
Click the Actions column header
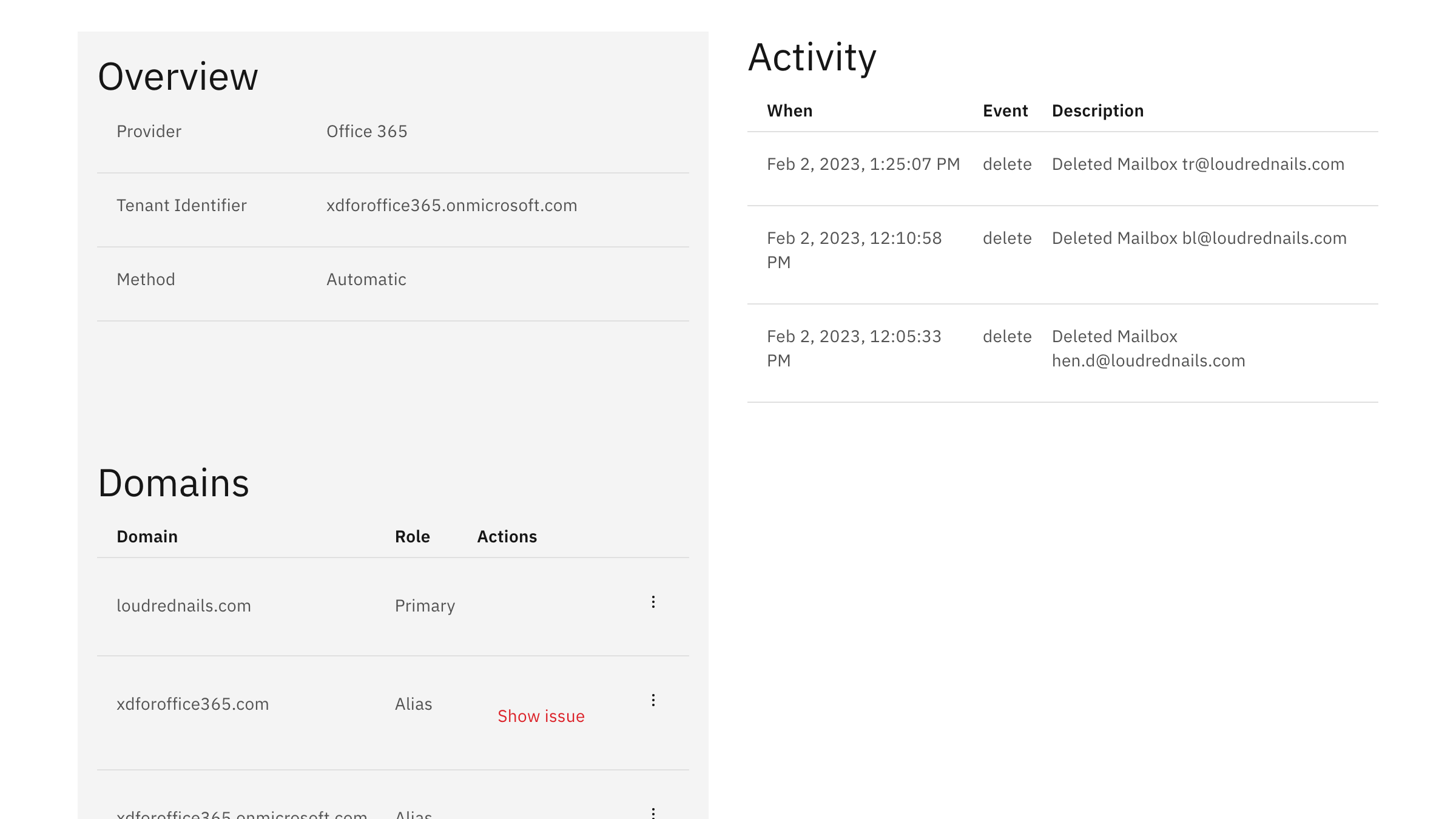click(x=507, y=536)
